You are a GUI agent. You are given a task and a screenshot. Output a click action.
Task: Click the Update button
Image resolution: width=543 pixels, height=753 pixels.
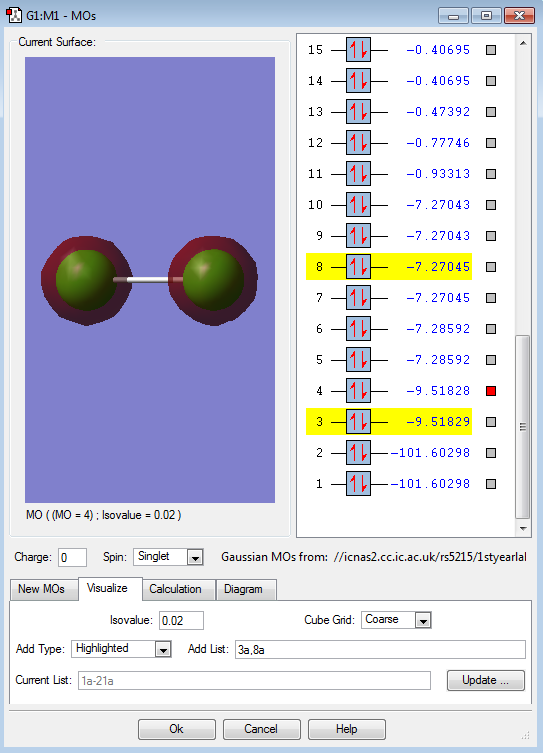[x=486, y=680]
